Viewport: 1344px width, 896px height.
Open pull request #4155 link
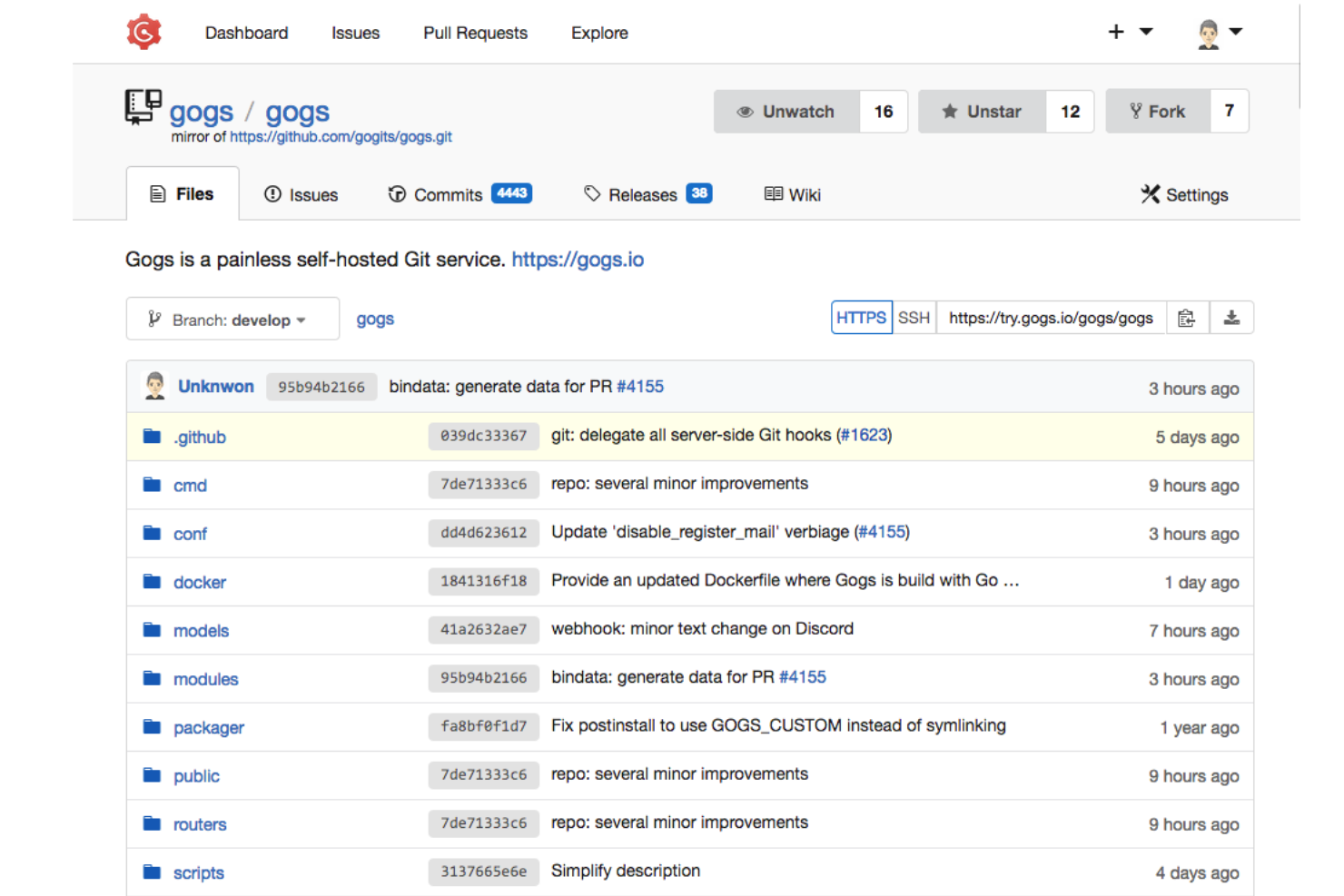pos(640,386)
